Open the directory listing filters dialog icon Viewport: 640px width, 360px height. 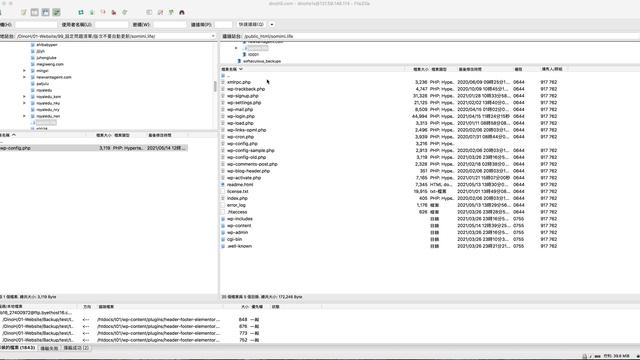[149, 12]
